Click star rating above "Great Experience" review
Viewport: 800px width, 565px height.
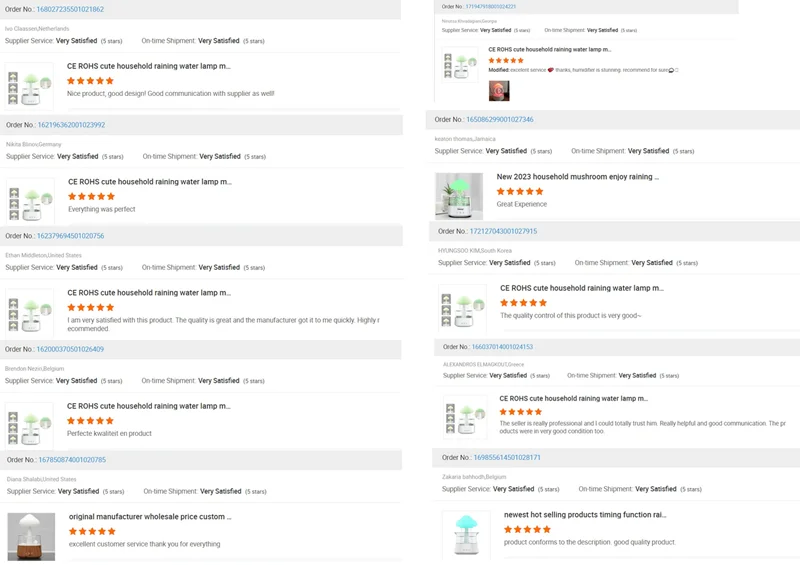520,191
